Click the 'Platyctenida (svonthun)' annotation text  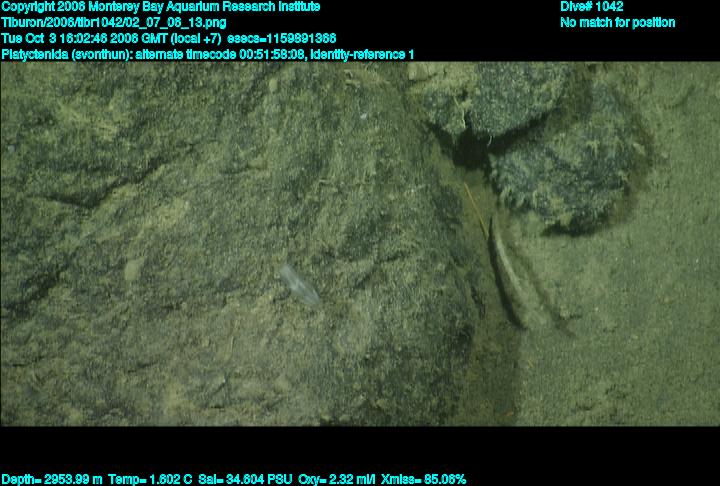click(x=67, y=54)
